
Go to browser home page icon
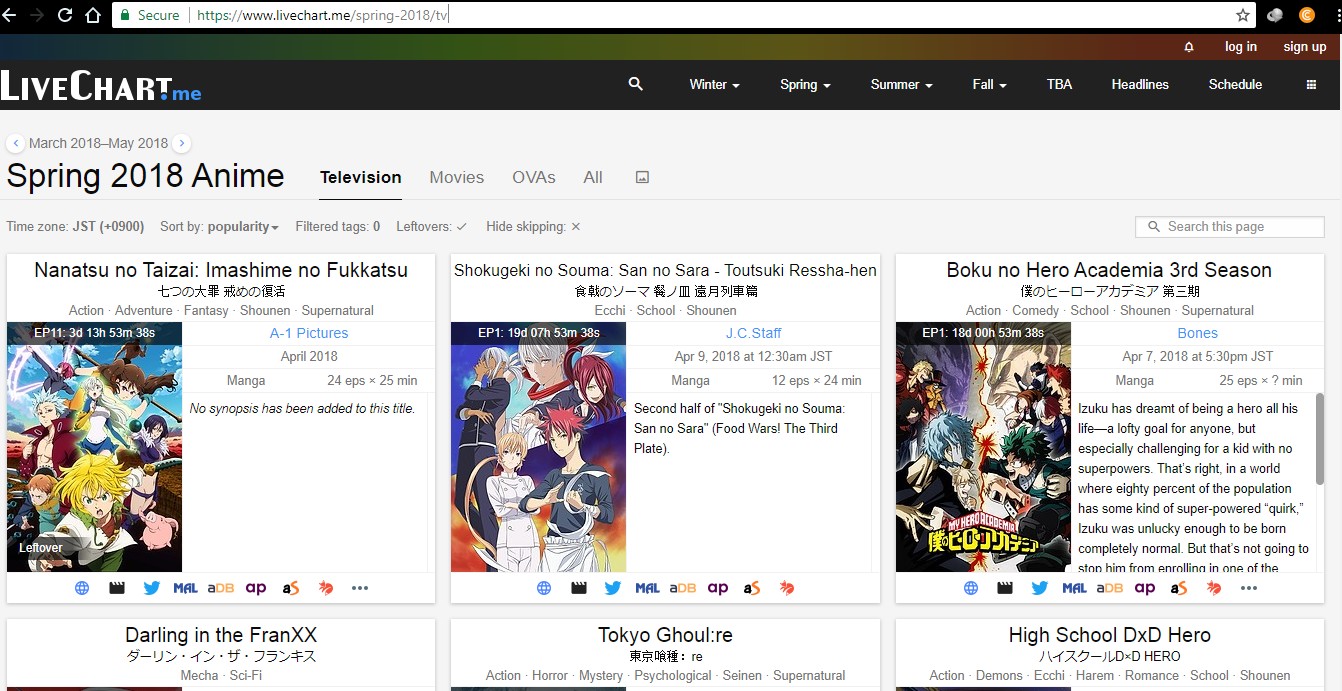[93, 15]
